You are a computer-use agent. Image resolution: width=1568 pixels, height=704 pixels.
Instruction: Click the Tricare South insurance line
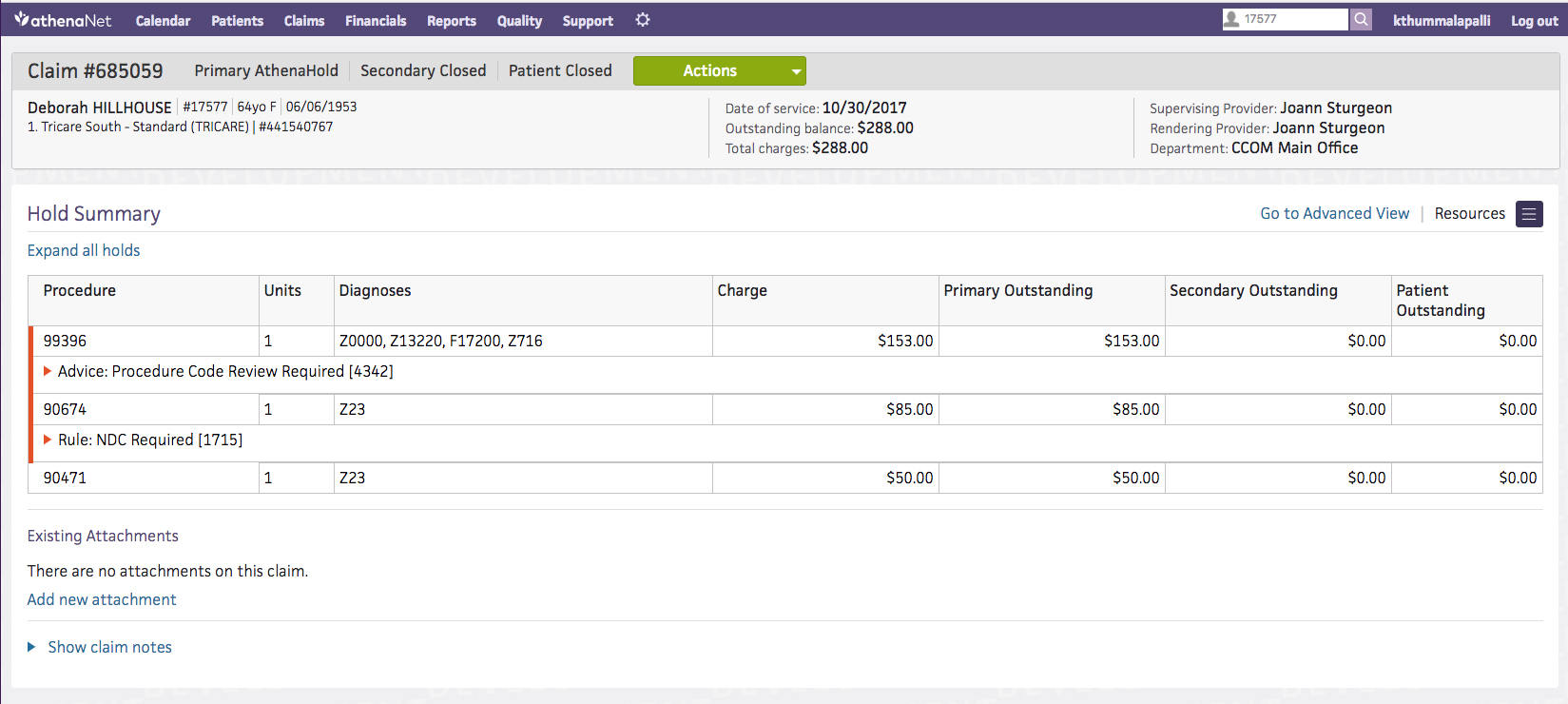pyautogui.click(x=180, y=127)
